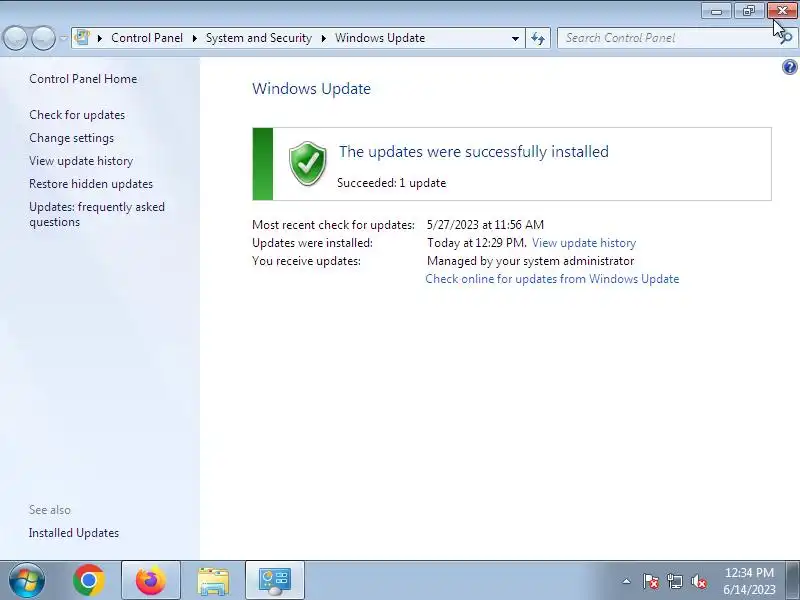The width and height of the screenshot is (800, 600).
Task: Select Windows Update breadcrumb
Action: [380, 38]
